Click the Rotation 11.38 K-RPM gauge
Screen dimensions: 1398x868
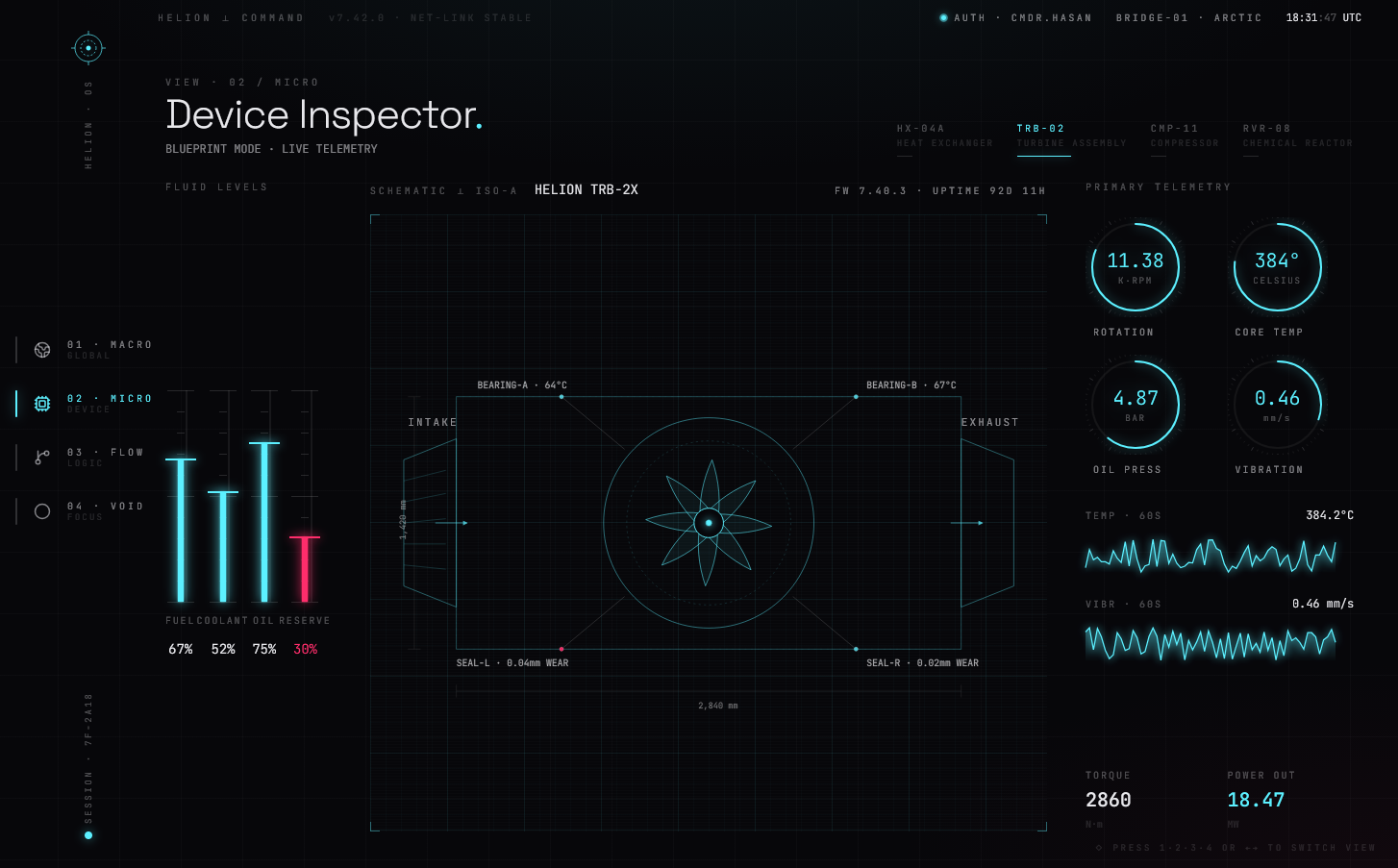(1136, 267)
